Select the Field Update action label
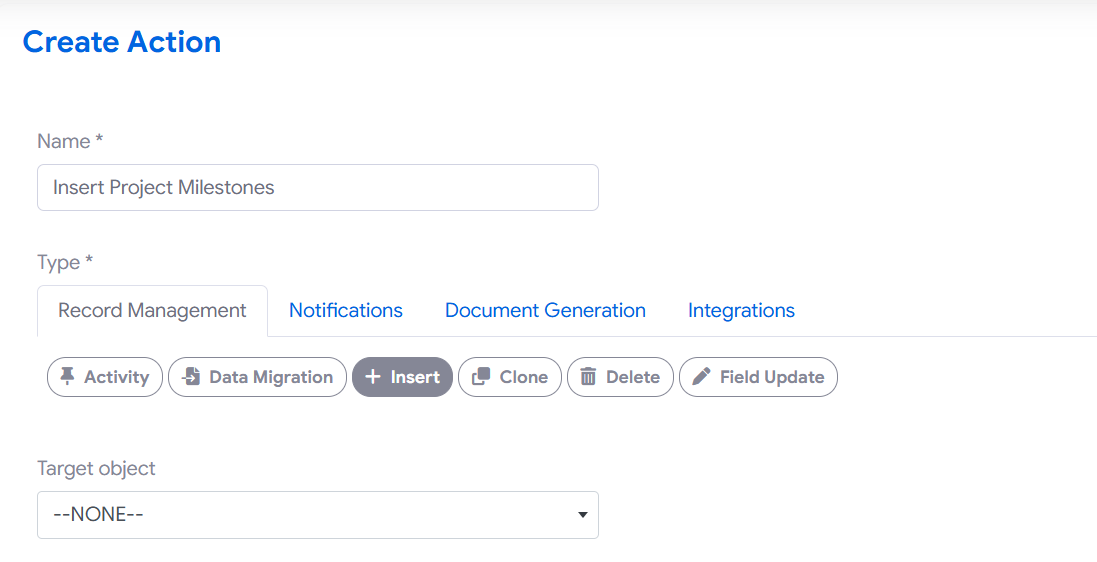The width and height of the screenshot is (1097, 562). (772, 377)
